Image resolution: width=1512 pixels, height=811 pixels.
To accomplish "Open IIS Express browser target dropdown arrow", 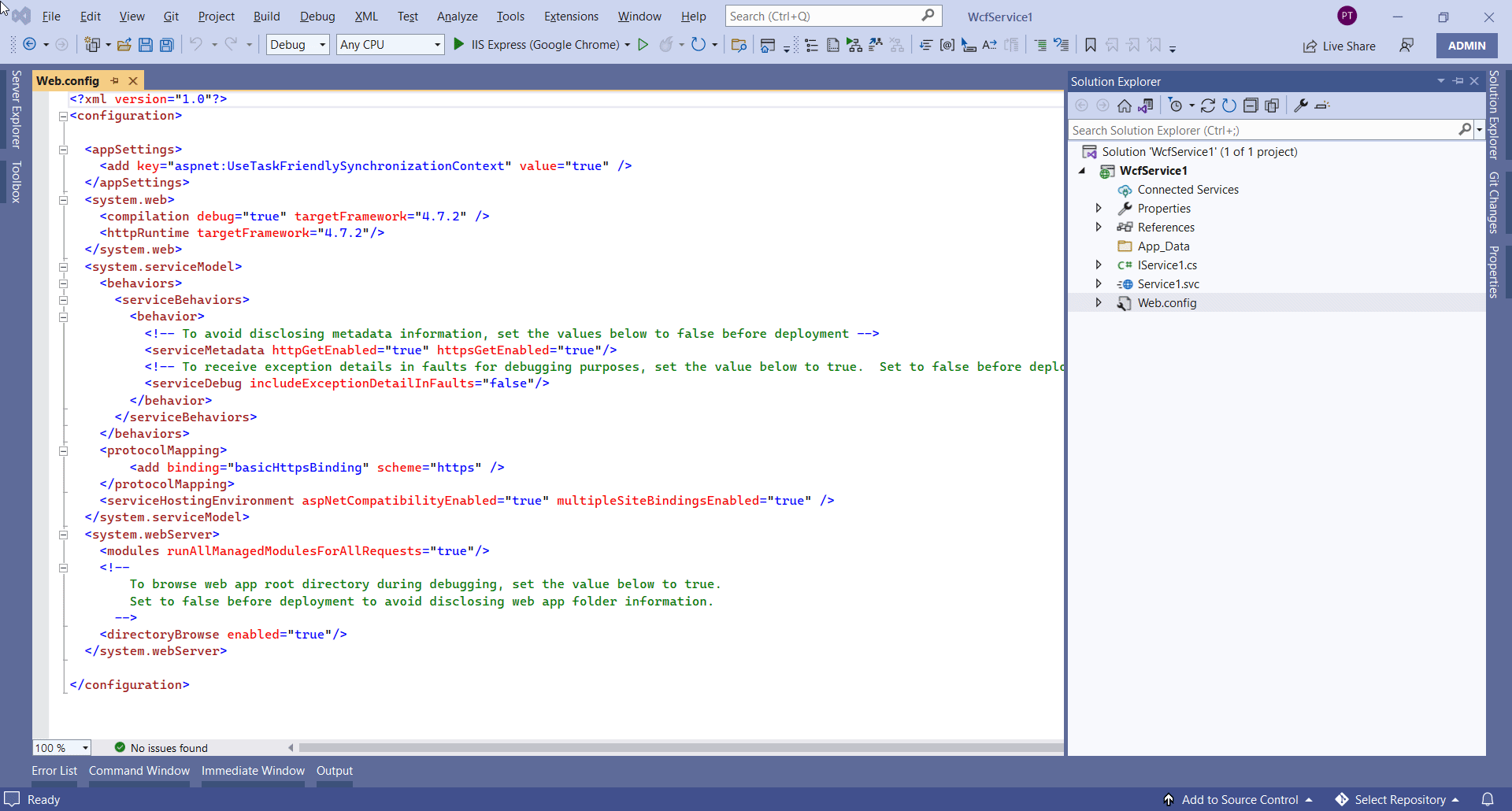I will coord(628,45).
